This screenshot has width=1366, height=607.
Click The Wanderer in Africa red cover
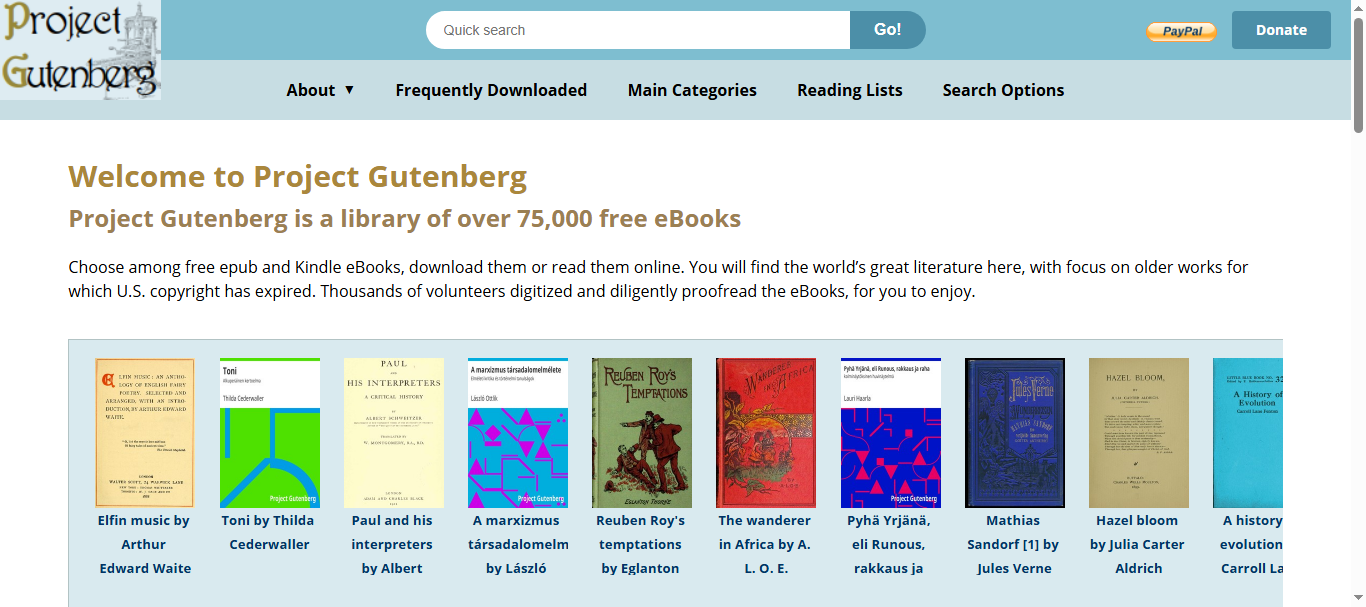coord(766,433)
